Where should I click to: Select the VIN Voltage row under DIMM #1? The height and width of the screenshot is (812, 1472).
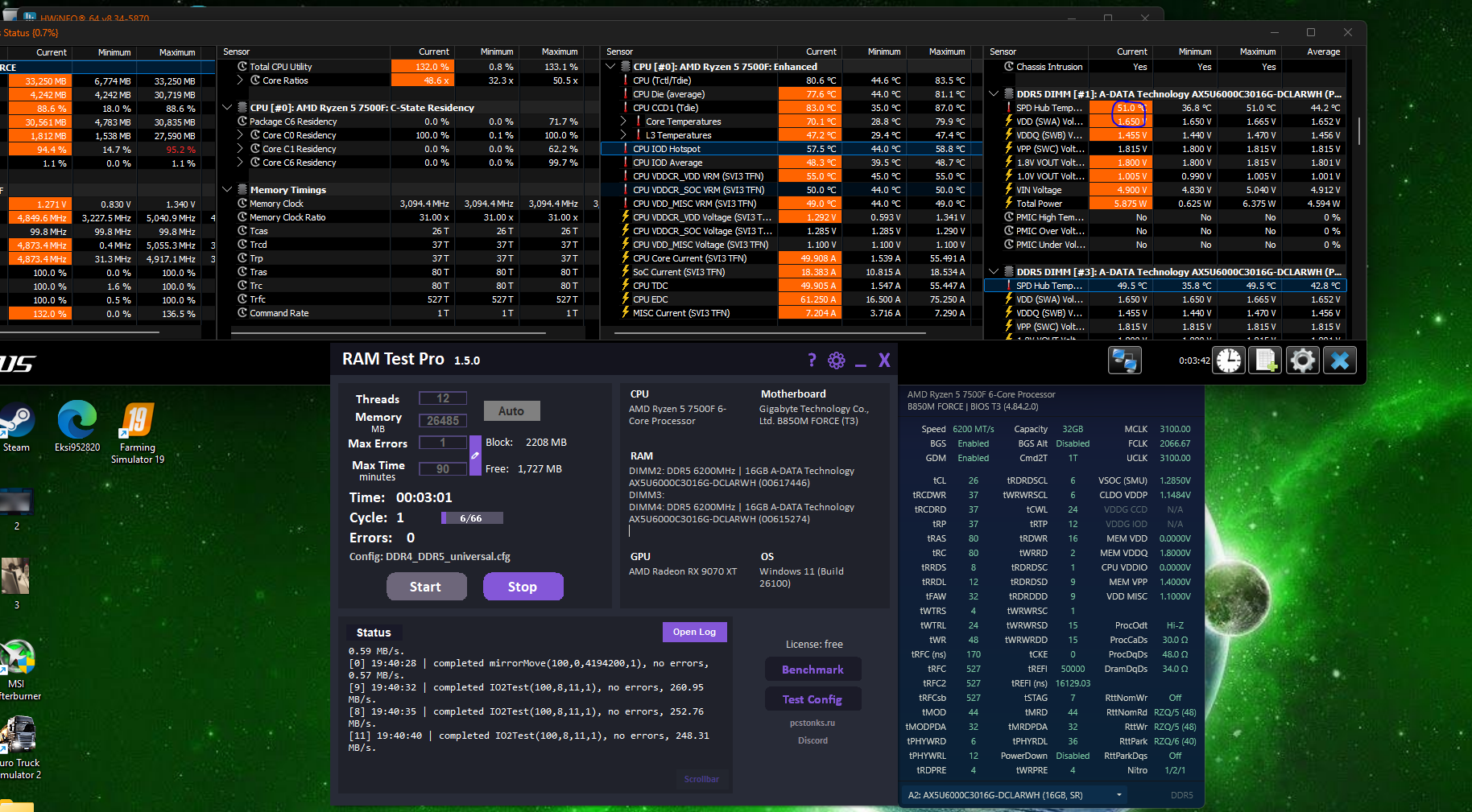pos(1165,190)
